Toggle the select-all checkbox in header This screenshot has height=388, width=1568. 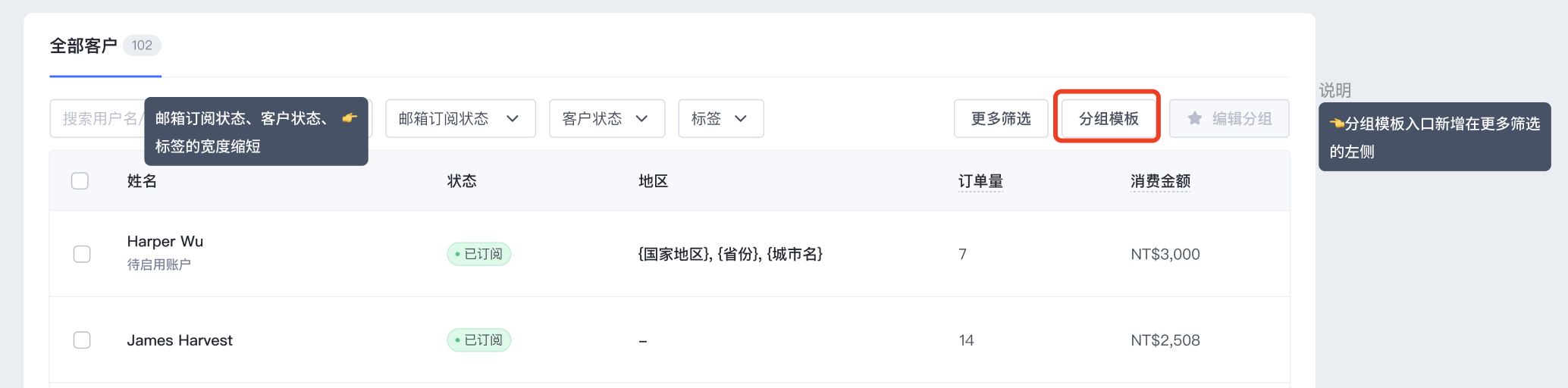click(x=80, y=180)
